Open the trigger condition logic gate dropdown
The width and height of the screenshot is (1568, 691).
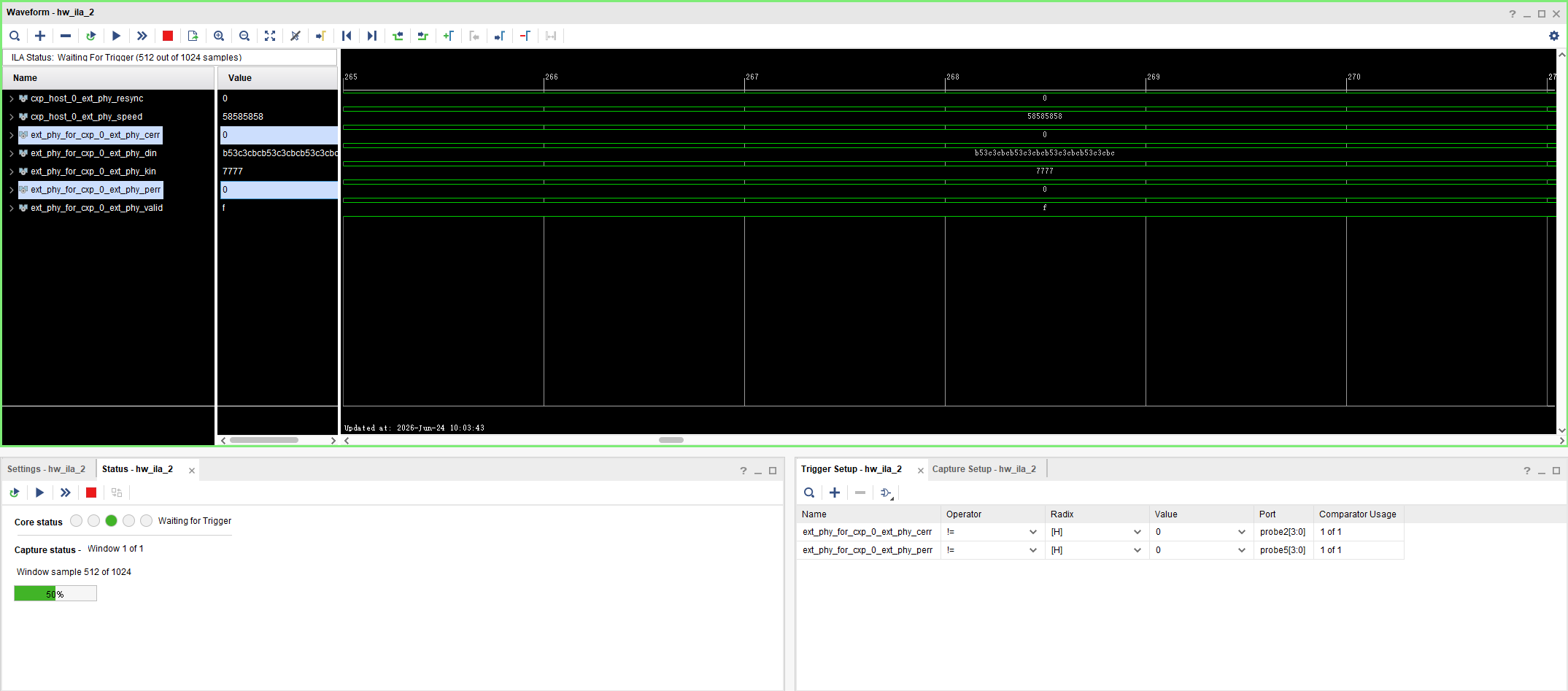point(887,493)
